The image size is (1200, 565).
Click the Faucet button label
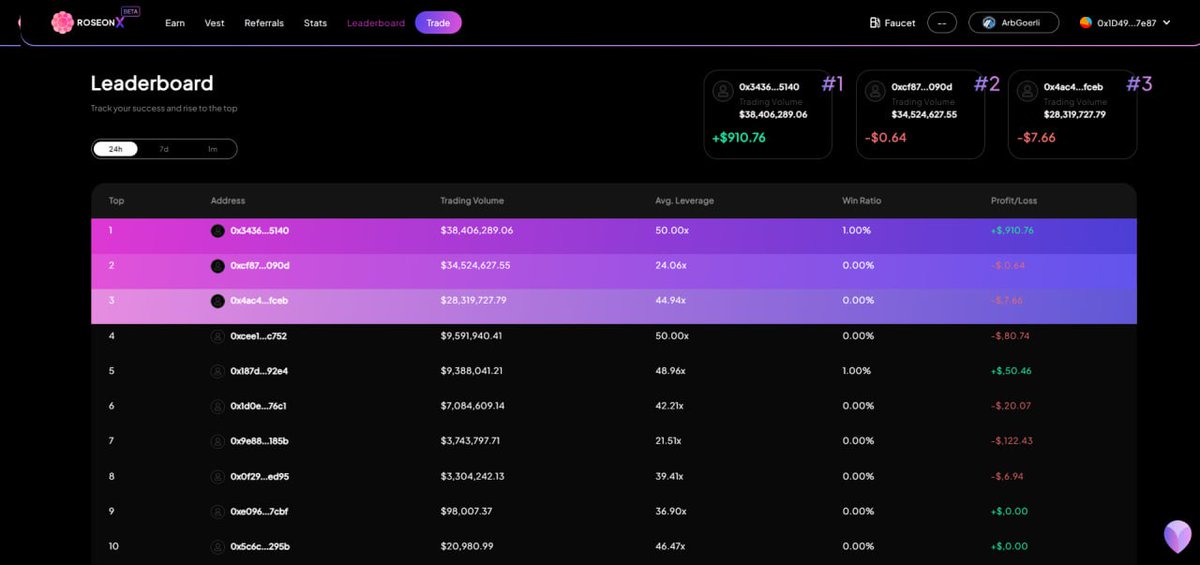(900, 23)
